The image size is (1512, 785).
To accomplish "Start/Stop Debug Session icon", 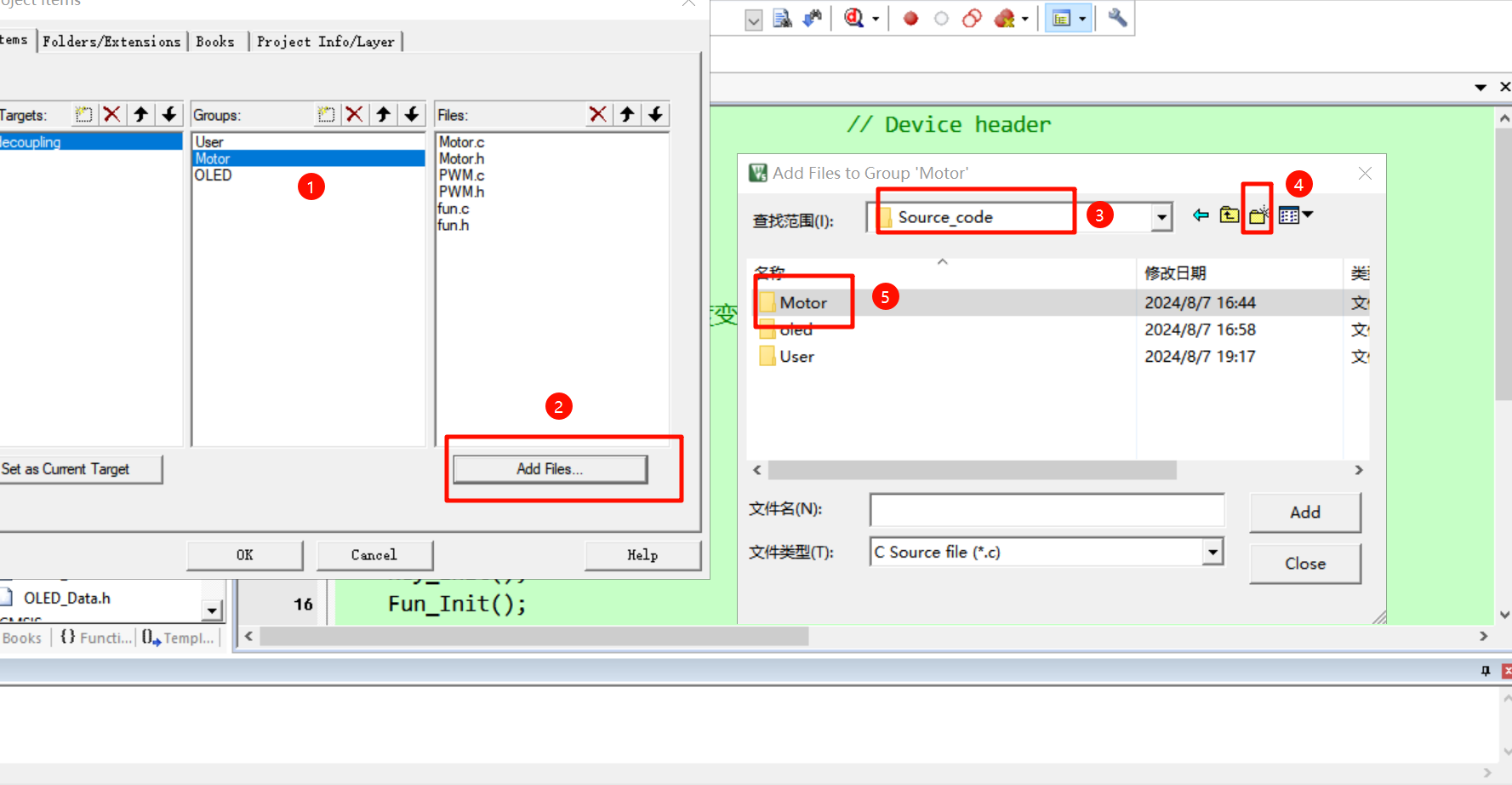I will point(853,18).
